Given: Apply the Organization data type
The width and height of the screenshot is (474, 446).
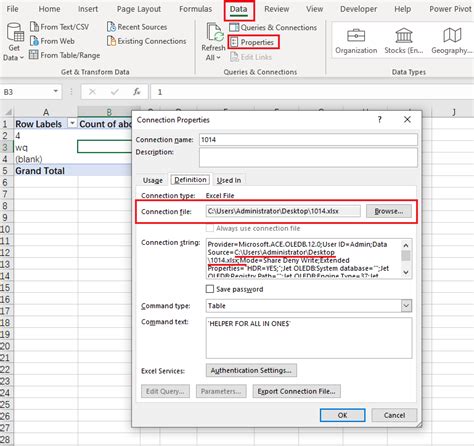Looking at the screenshot, I should [x=356, y=41].
